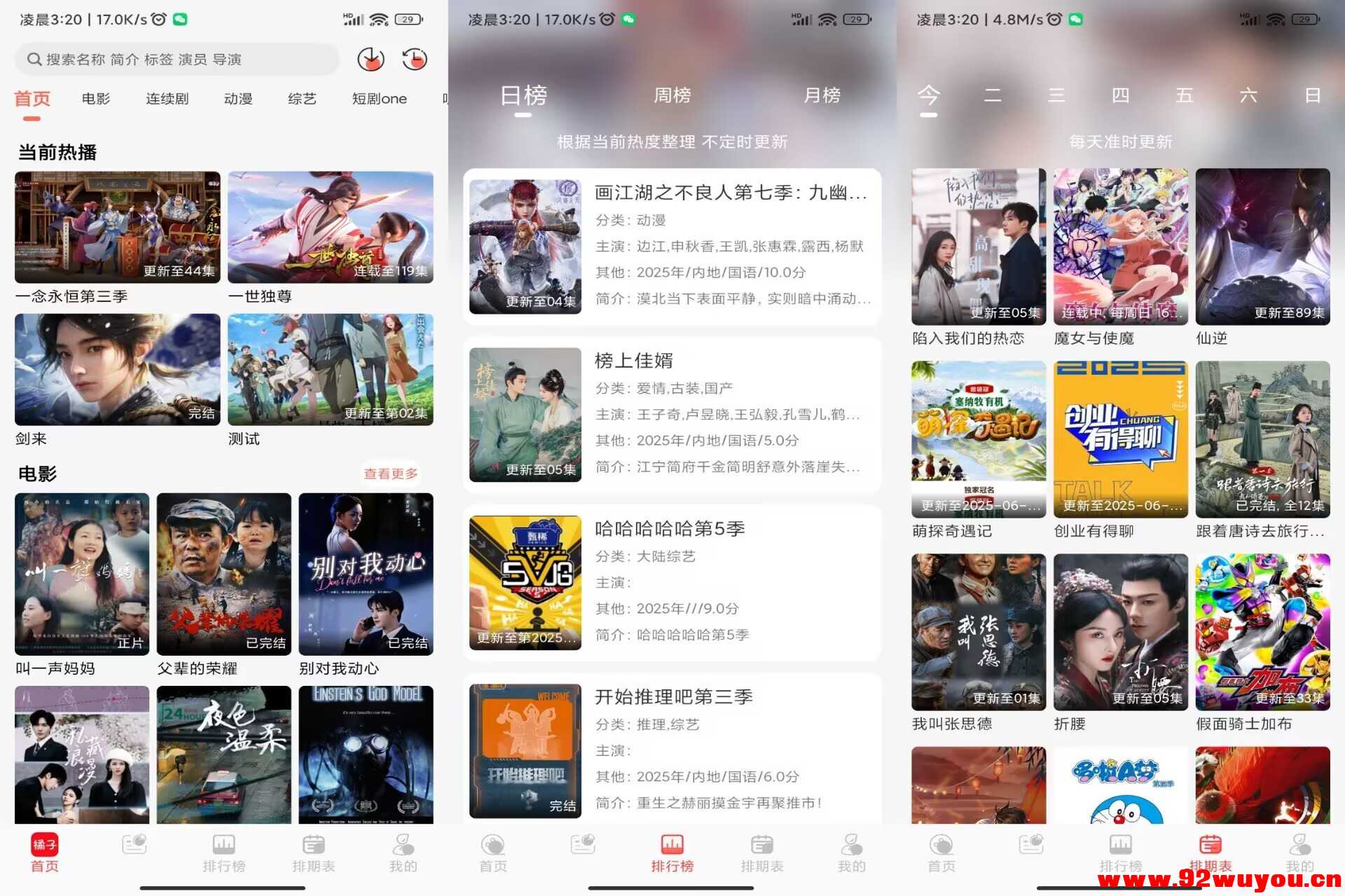The image size is (1345, 896).
Task: Open the download icon beside the search bar
Action: [x=371, y=60]
